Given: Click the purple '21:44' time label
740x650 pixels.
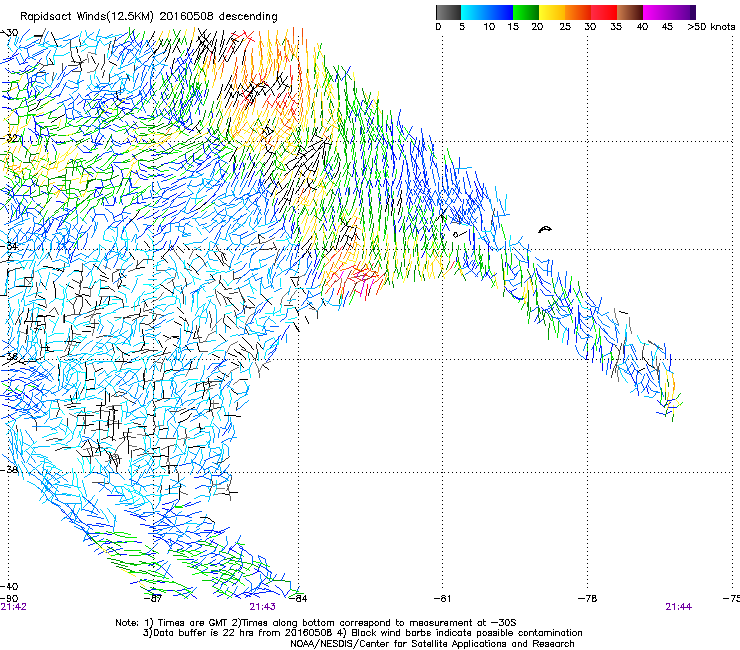Looking at the screenshot, I should coord(679,607).
